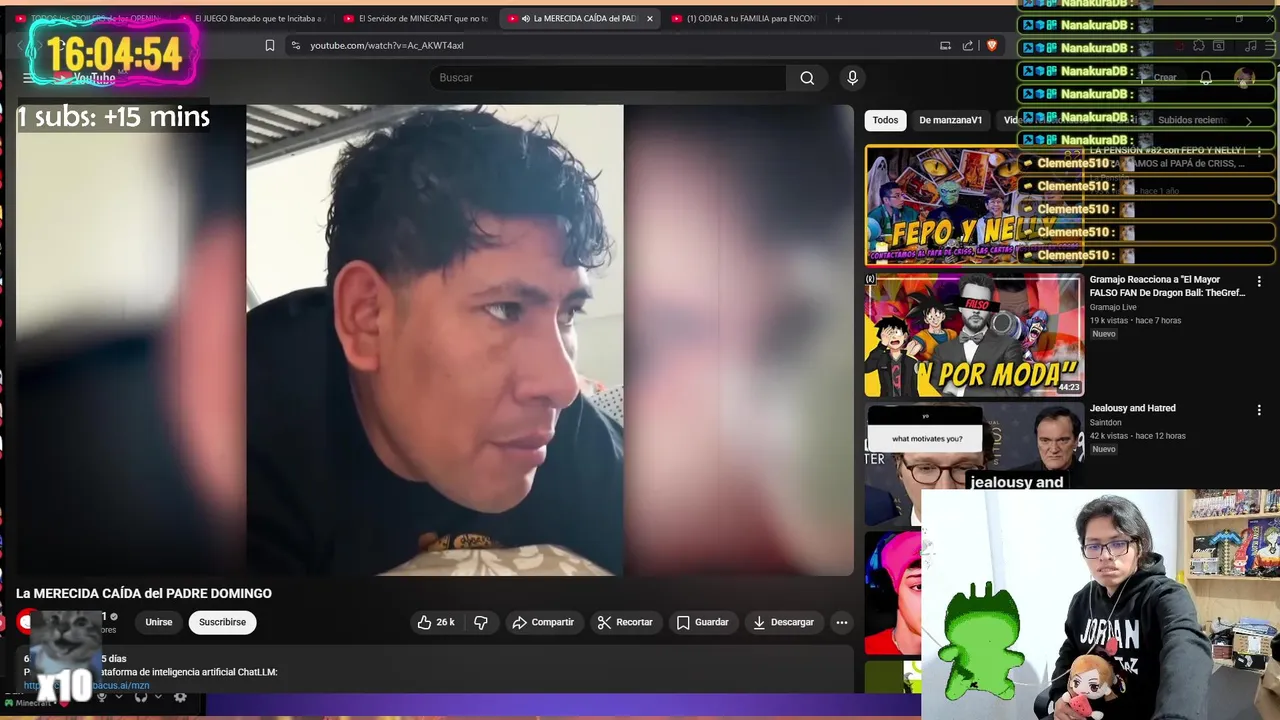
Task: Click the share page icon in address bar
Action: (968, 45)
